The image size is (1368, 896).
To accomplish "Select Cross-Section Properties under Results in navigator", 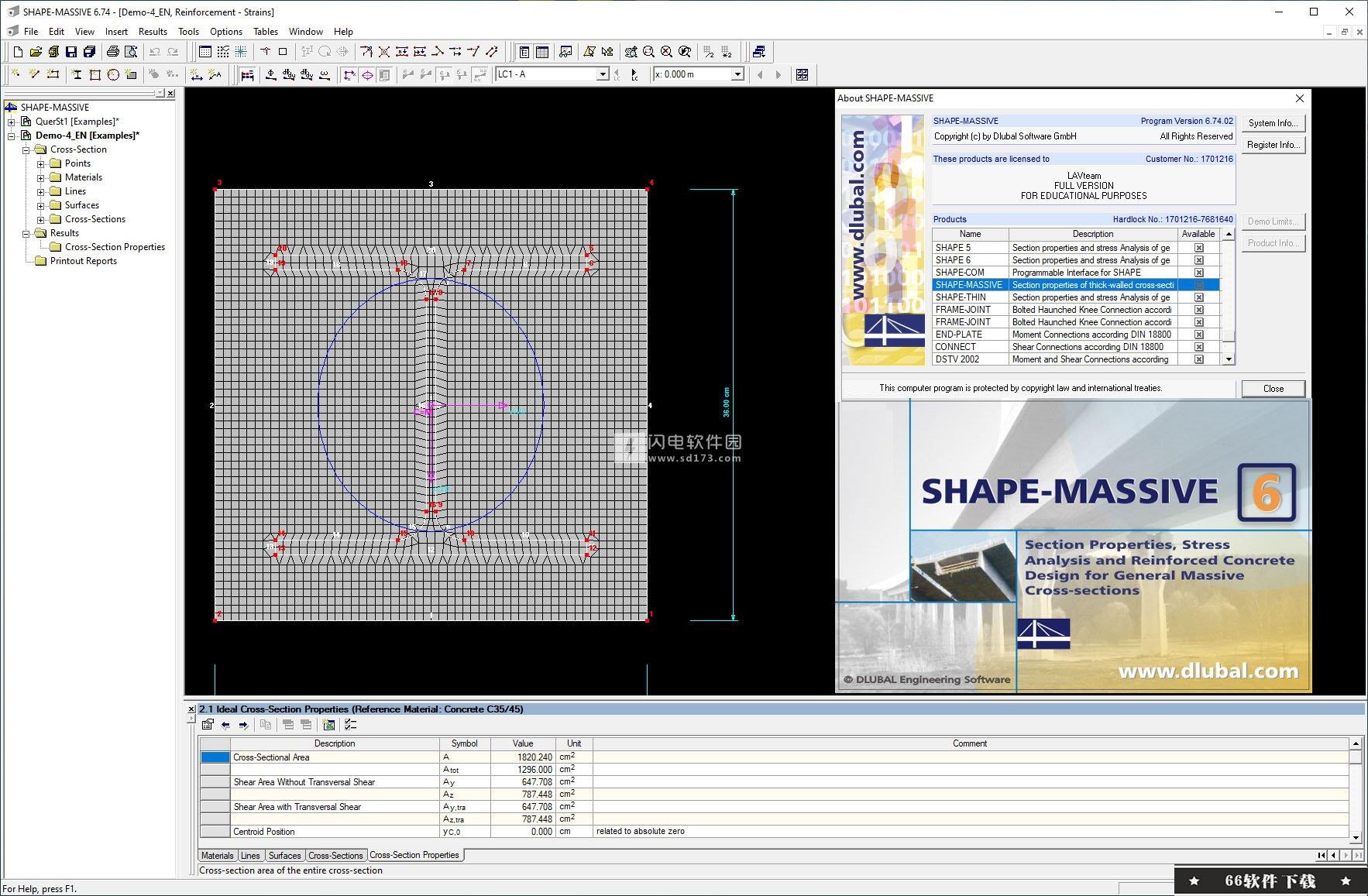I will tap(115, 247).
